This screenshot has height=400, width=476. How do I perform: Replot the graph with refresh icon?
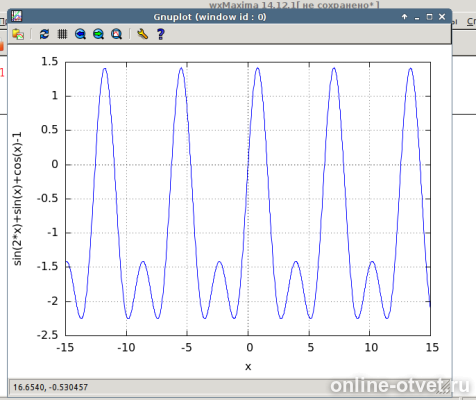click(x=44, y=34)
